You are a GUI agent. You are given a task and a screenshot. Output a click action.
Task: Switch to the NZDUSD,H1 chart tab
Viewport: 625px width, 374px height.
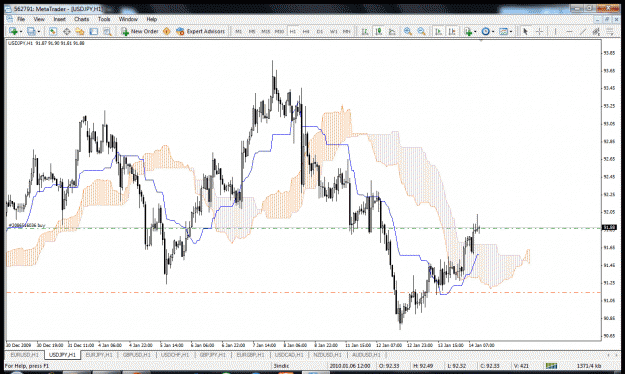click(327, 354)
